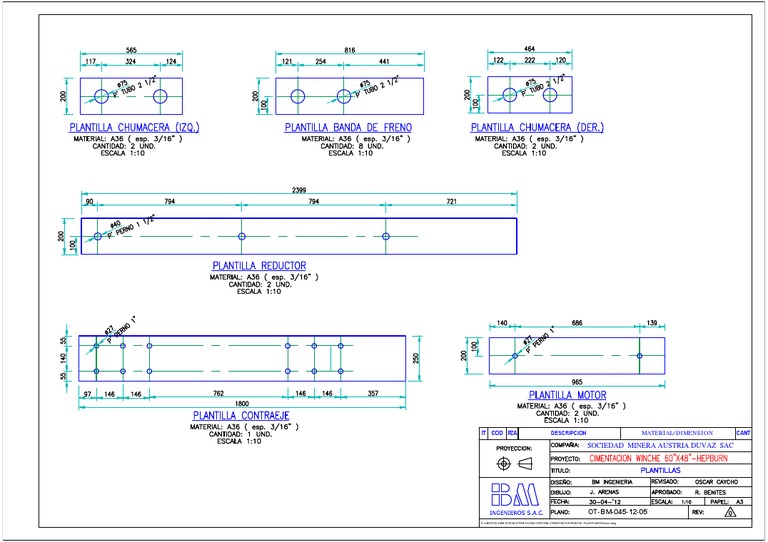Click the PLANTILLA CHUMACERA (IZQ.) title
This screenshot has width=768, height=542.
pos(134,127)
